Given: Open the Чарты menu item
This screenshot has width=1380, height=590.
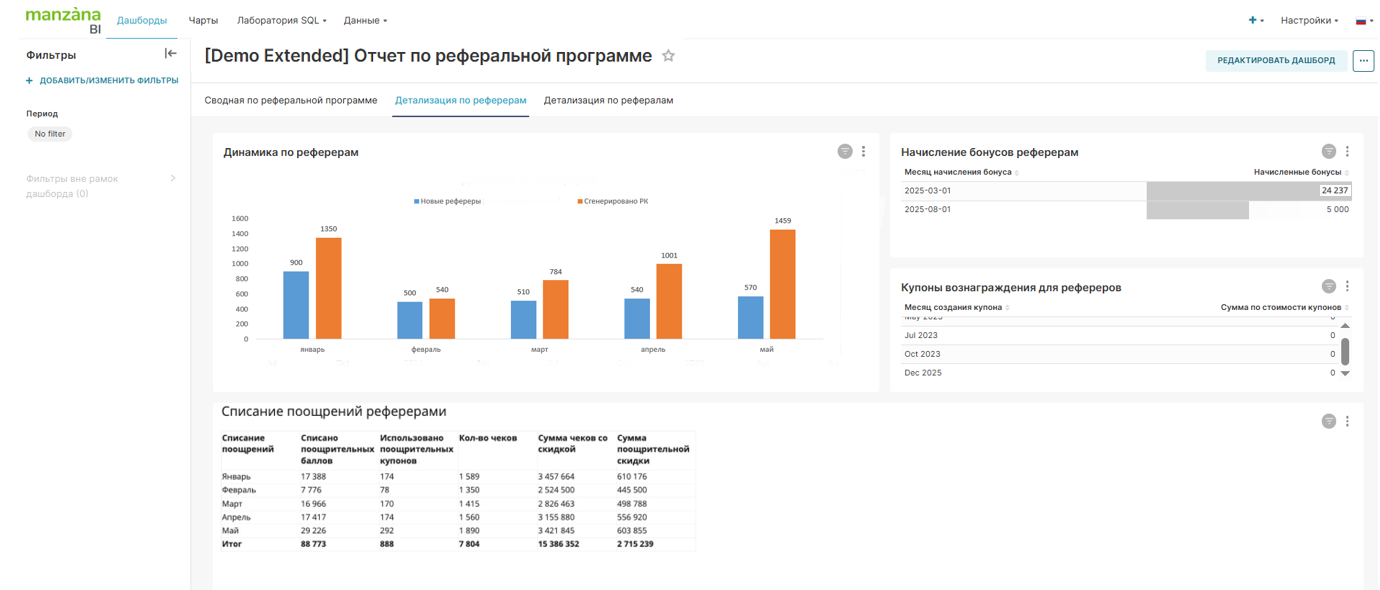Looking at the screenshot, I should [203, 20].
